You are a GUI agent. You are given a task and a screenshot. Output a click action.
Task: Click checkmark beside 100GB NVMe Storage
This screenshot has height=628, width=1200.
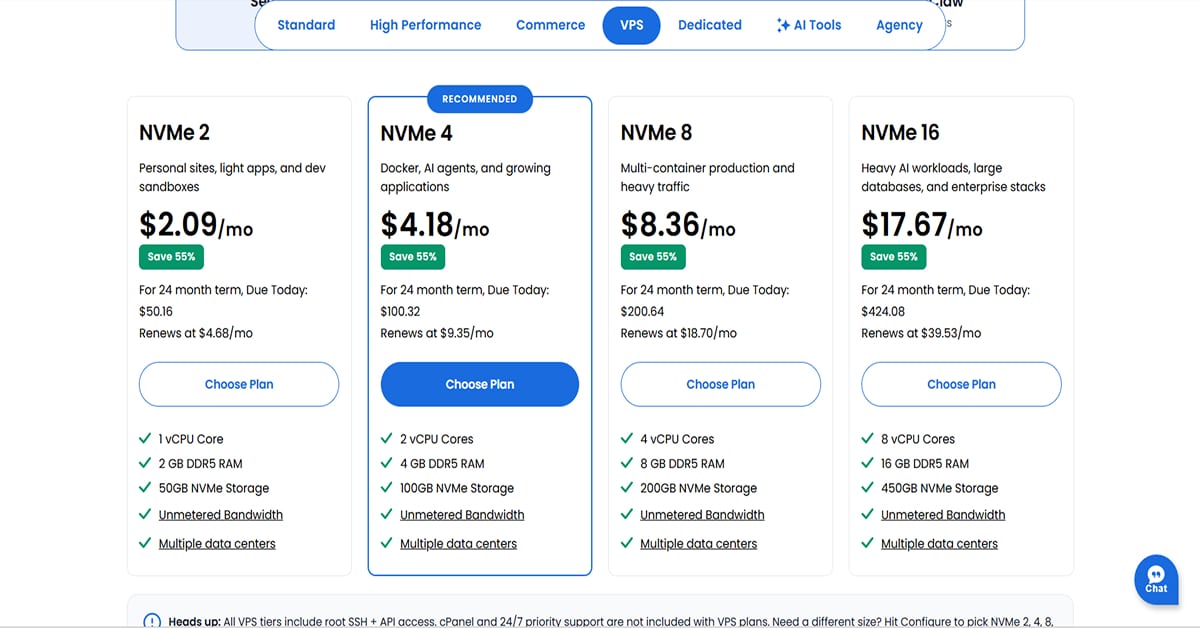(387, 488)
